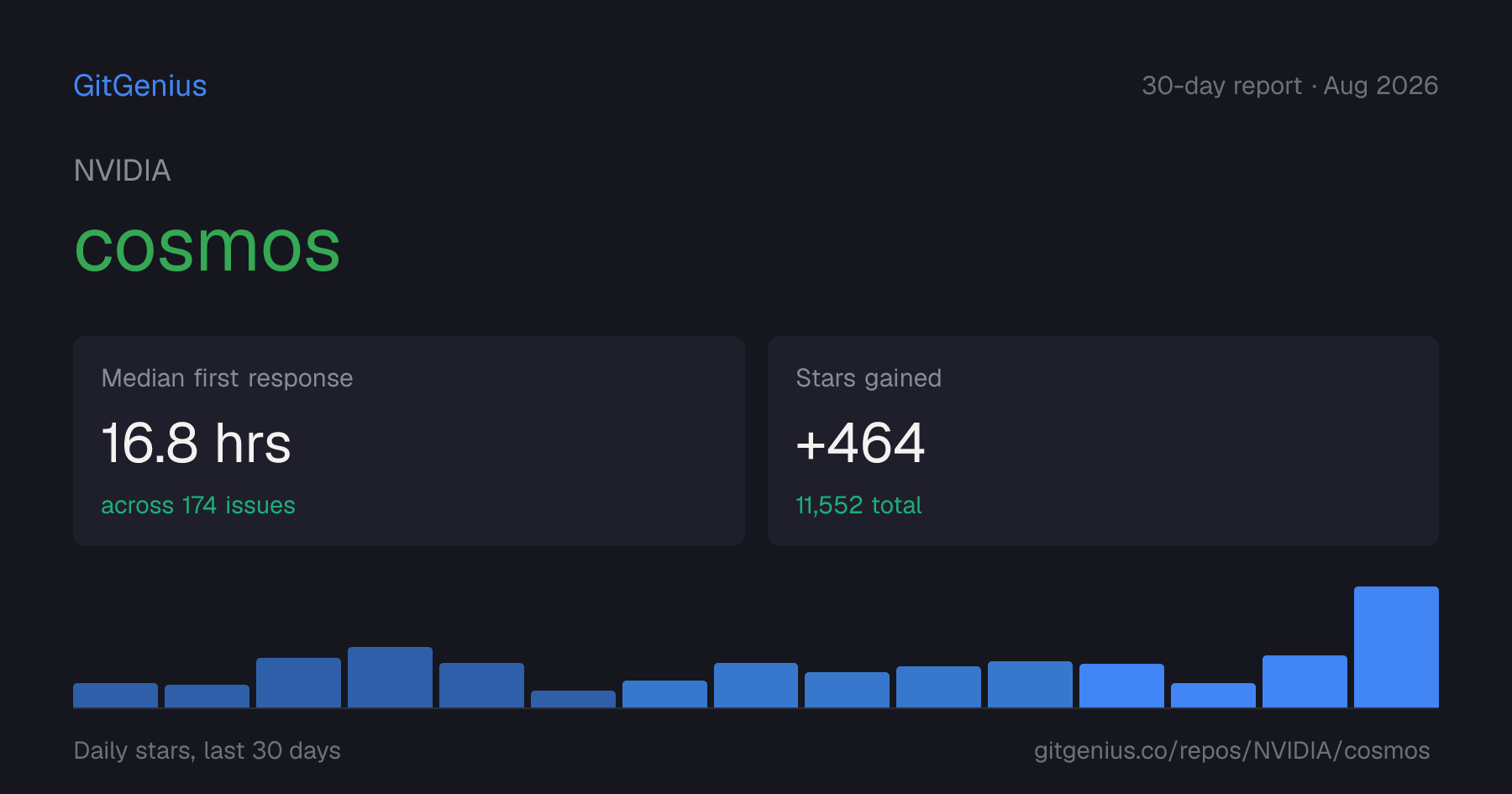The width and height of the screenshot is (1512, 794).
Task: Click the GitGenius brand link
Action: (140, 86)
